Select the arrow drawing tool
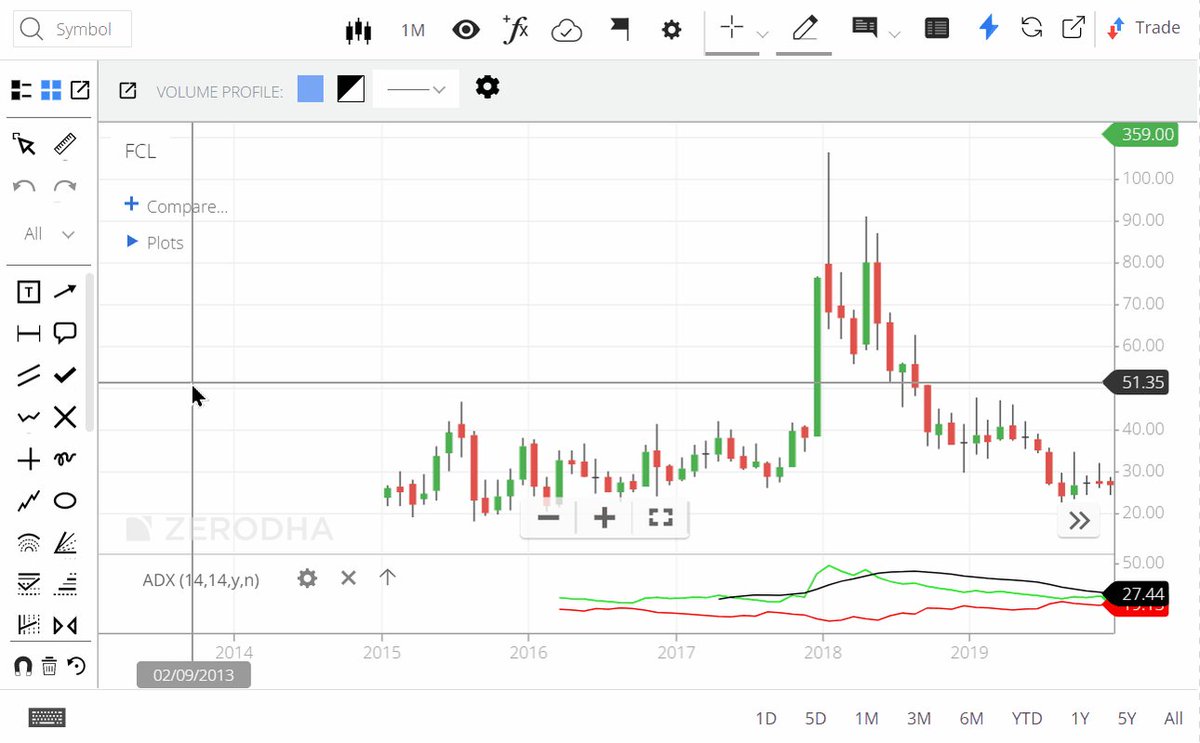 (65, 292)
